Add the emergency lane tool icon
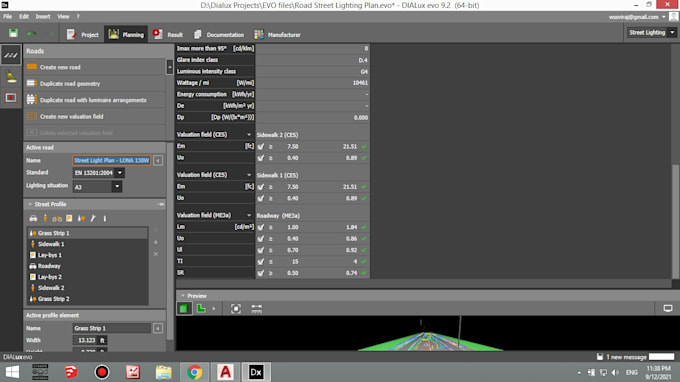680x382 pixels. point(93,219)
